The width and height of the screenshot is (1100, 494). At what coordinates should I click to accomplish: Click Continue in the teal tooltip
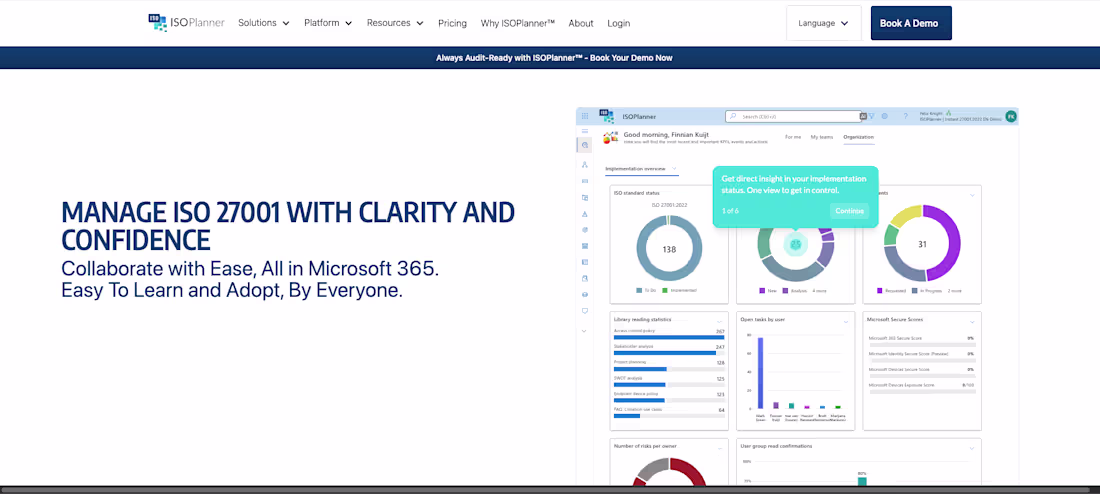[850, 211]
